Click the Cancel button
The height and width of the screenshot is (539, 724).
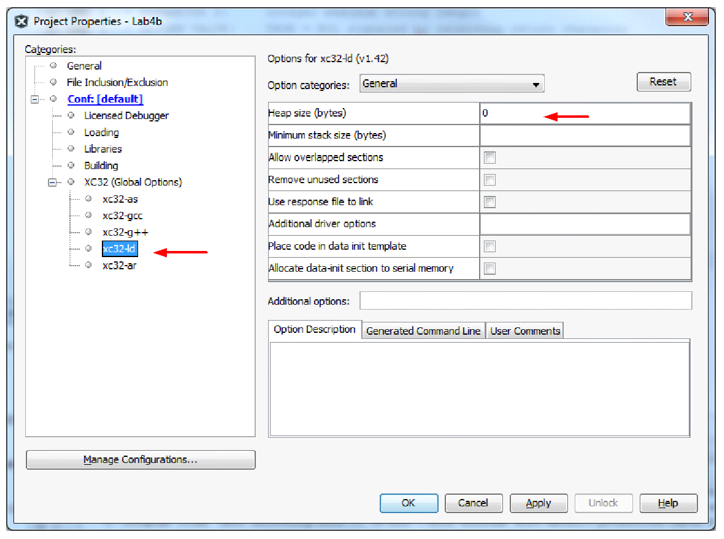click(x=473, y=503)
